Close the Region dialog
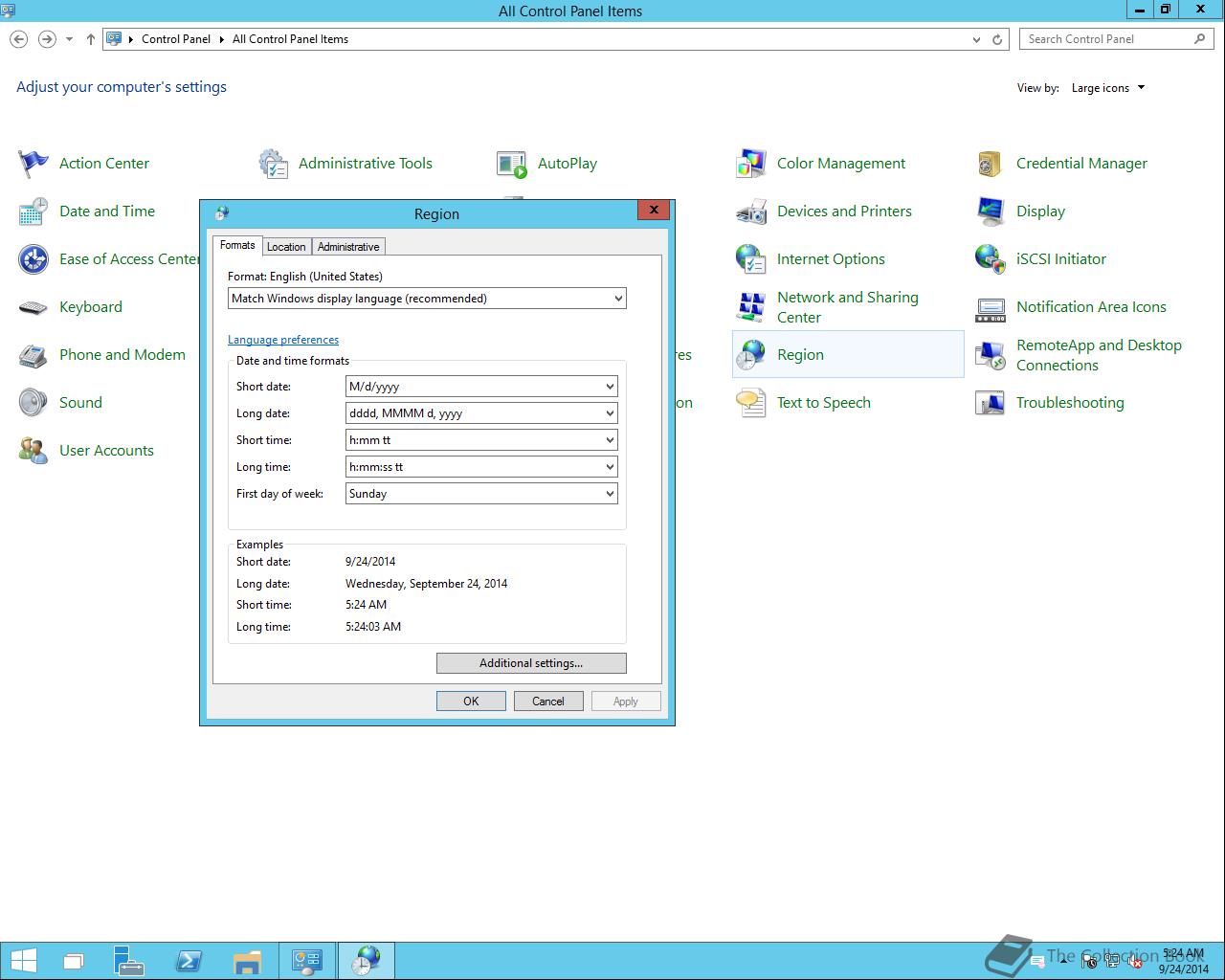Viewport: 1225px width, 980px height. 654,210
